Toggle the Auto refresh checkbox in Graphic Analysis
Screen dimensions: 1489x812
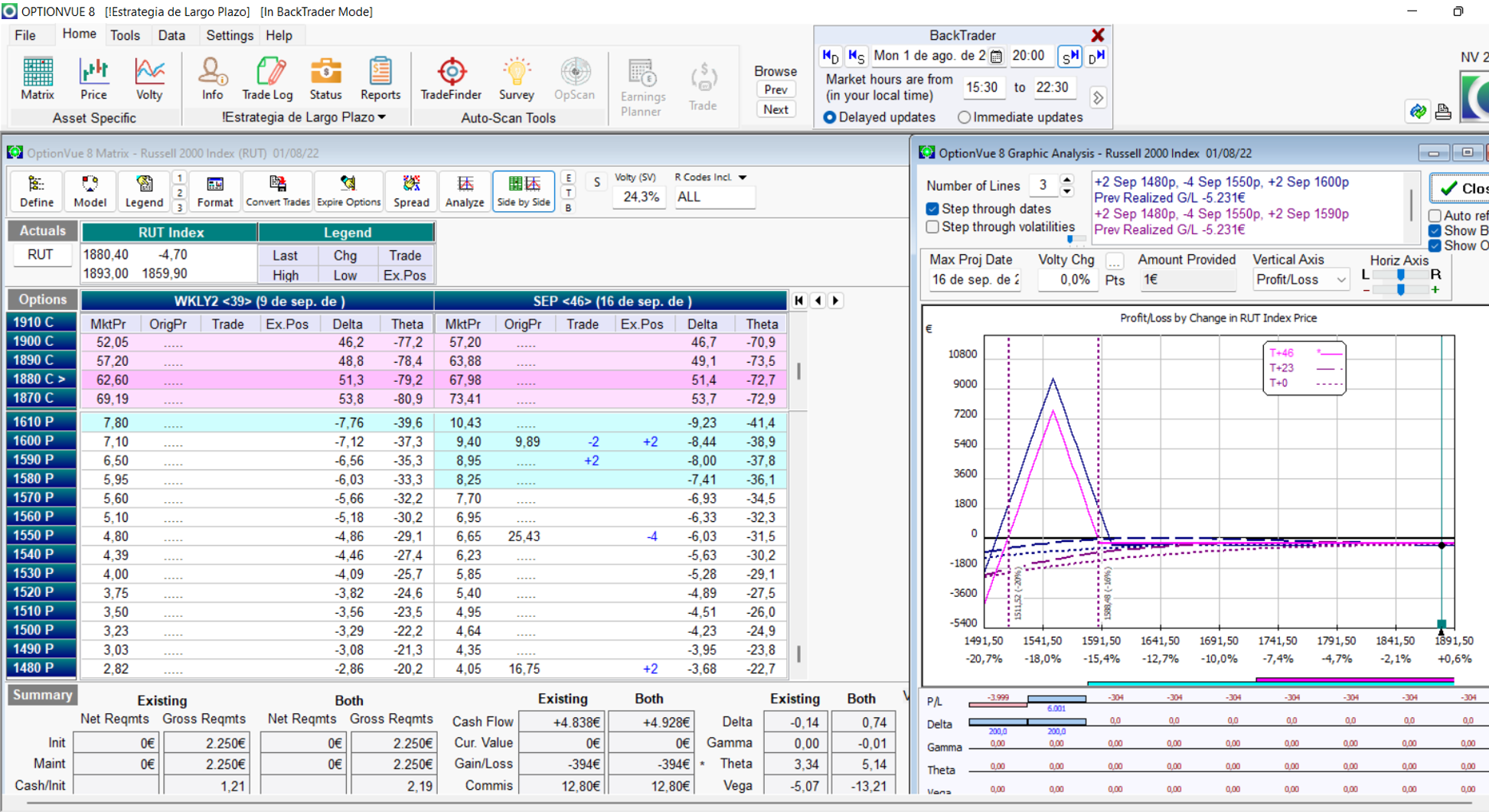pos(1435,216)
